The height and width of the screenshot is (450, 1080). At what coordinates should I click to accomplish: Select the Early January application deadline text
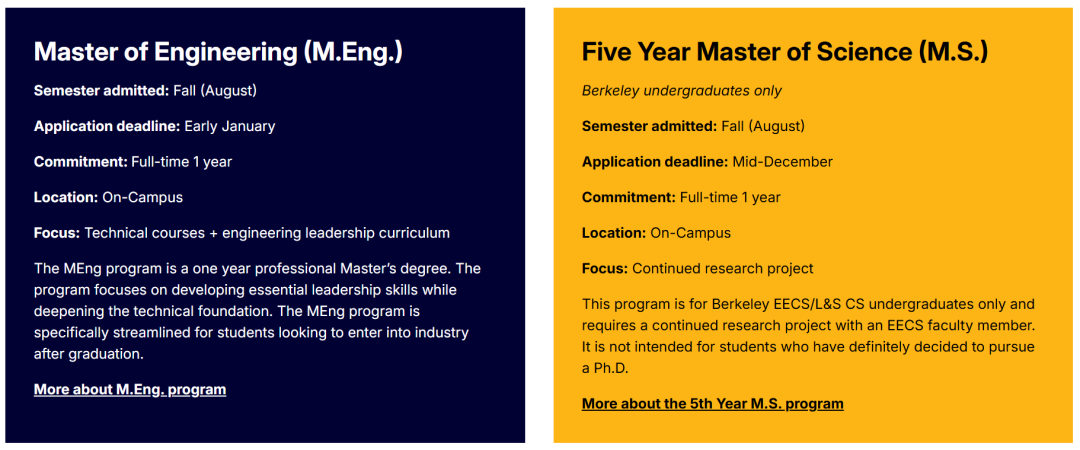click(230, 126)
